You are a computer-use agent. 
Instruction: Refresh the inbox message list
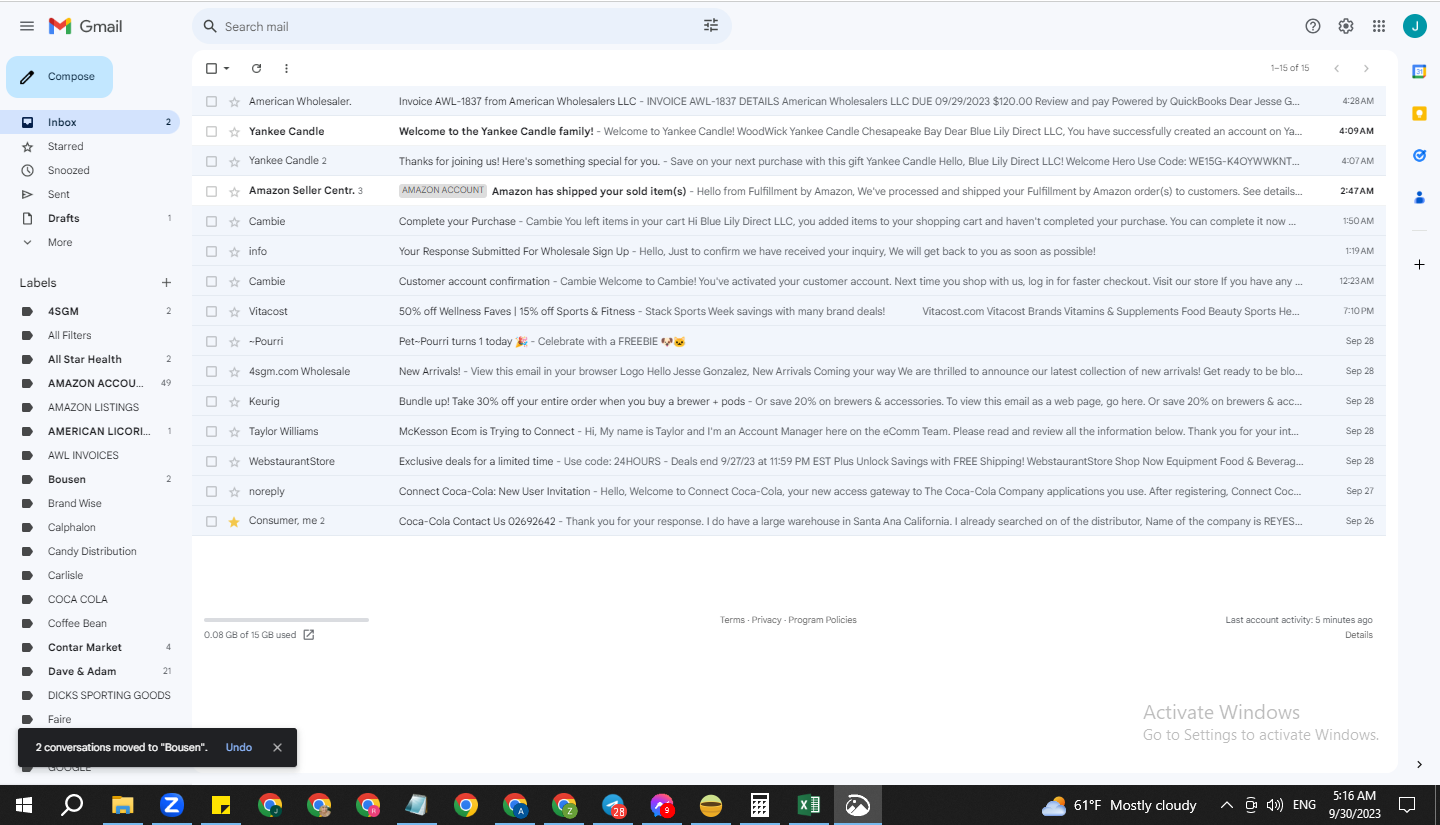click(x=256, y=68)
